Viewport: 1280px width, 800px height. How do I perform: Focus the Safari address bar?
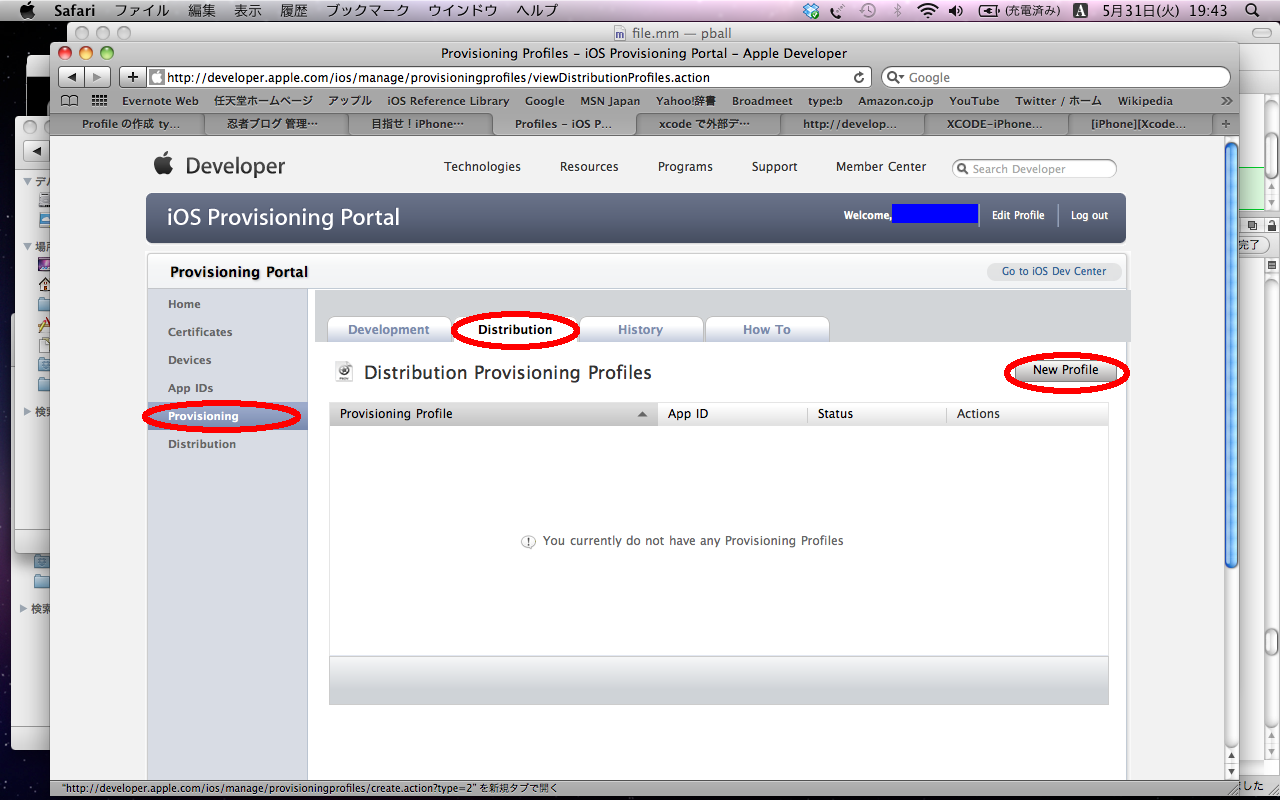point(509,77)
